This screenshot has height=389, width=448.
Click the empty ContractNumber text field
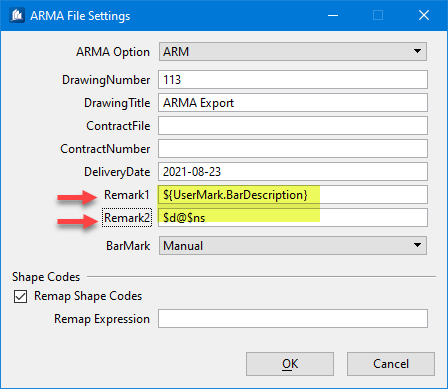coord(293,149)
